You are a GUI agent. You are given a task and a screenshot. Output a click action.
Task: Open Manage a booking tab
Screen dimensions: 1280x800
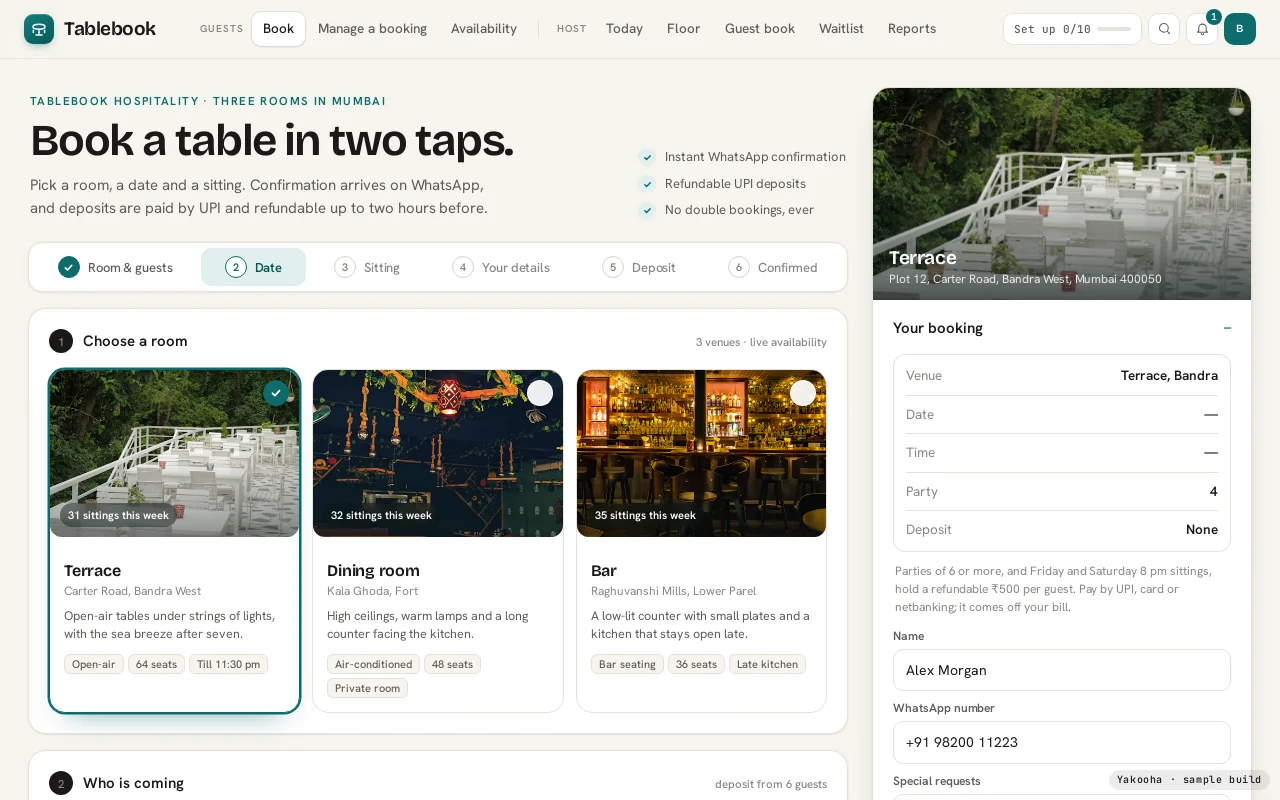[x=372, y=29]
